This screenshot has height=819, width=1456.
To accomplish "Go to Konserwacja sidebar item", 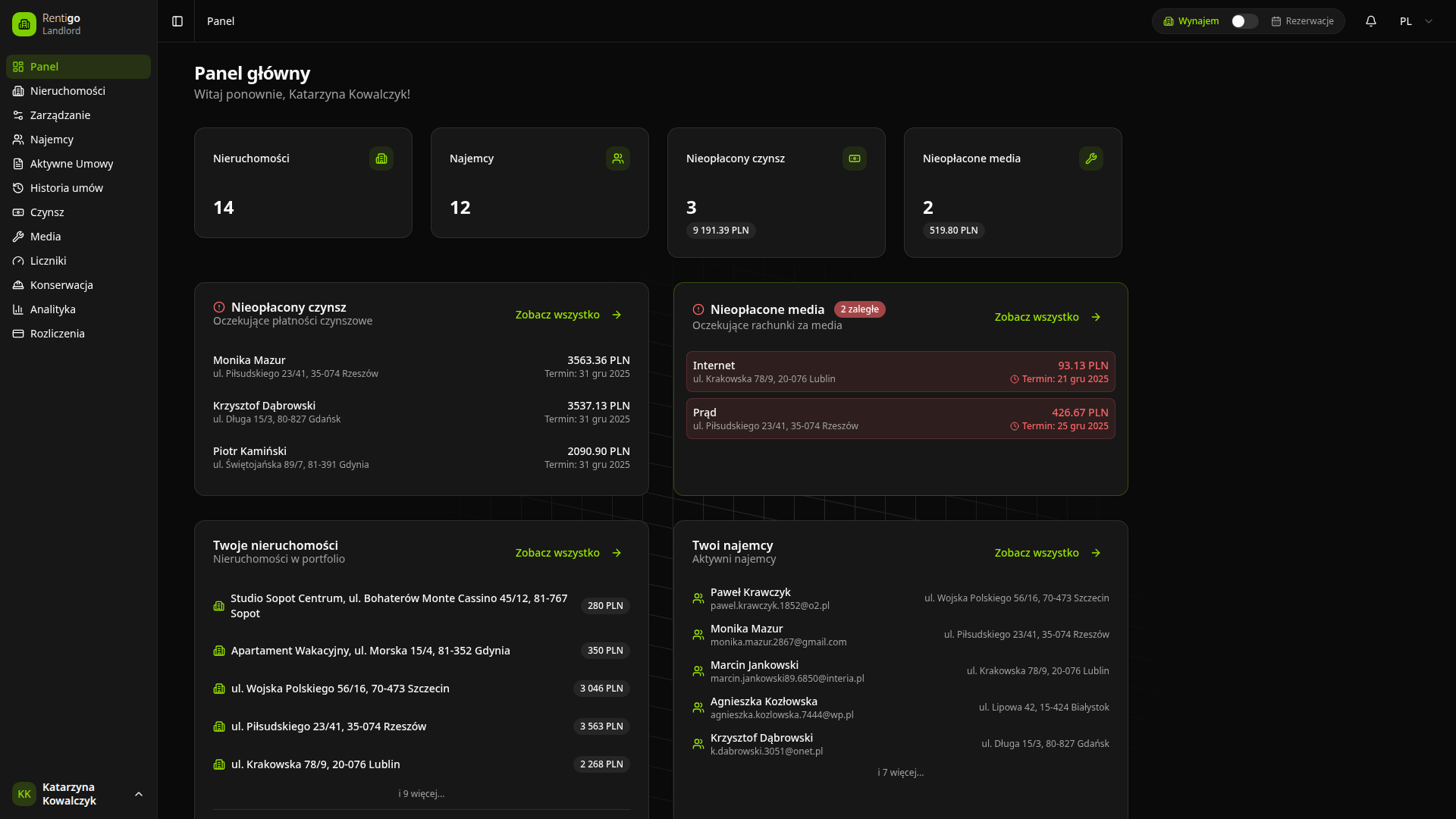I will (61, 285).
